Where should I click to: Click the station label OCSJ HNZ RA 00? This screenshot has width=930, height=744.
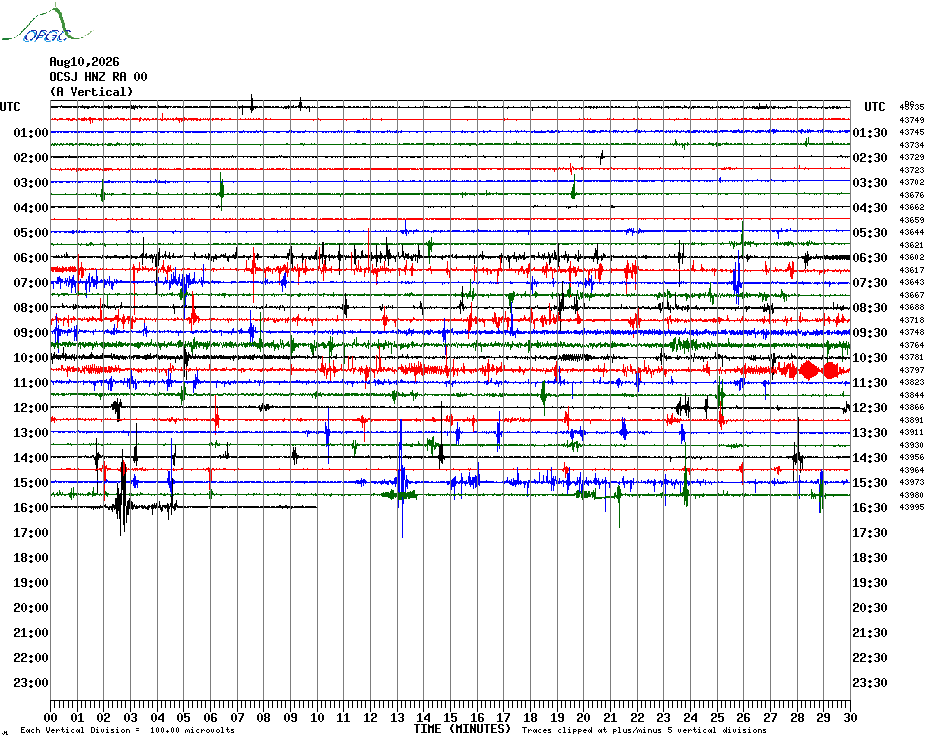click(98, 77)
